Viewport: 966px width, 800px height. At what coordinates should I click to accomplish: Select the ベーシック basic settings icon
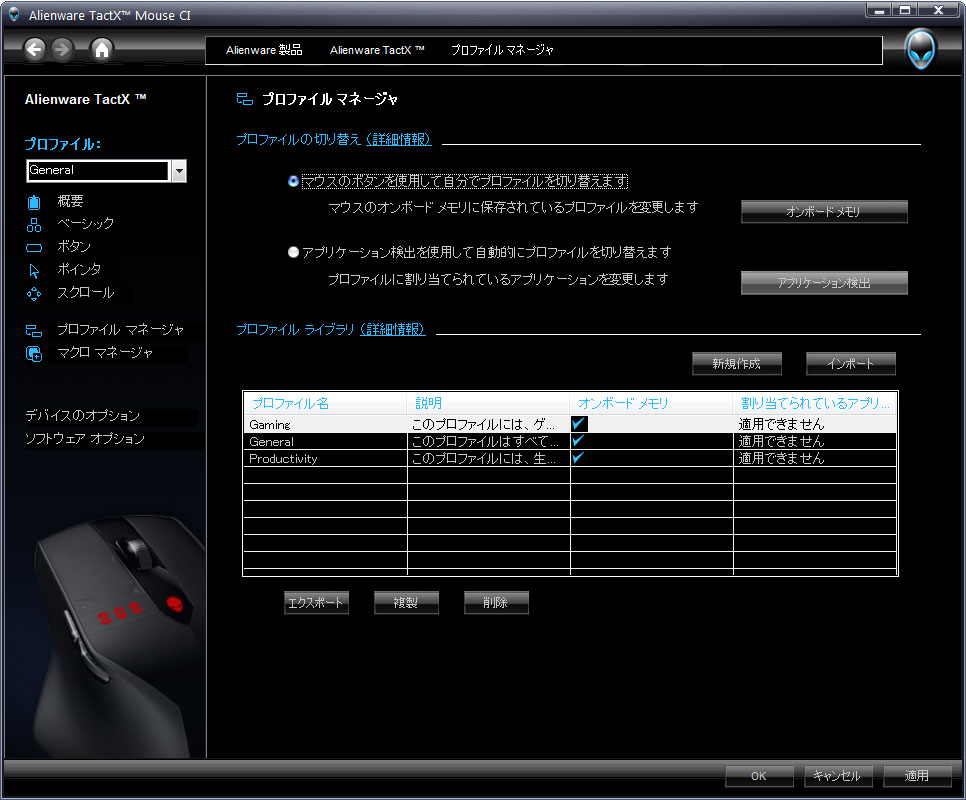(x=34, y=225)
